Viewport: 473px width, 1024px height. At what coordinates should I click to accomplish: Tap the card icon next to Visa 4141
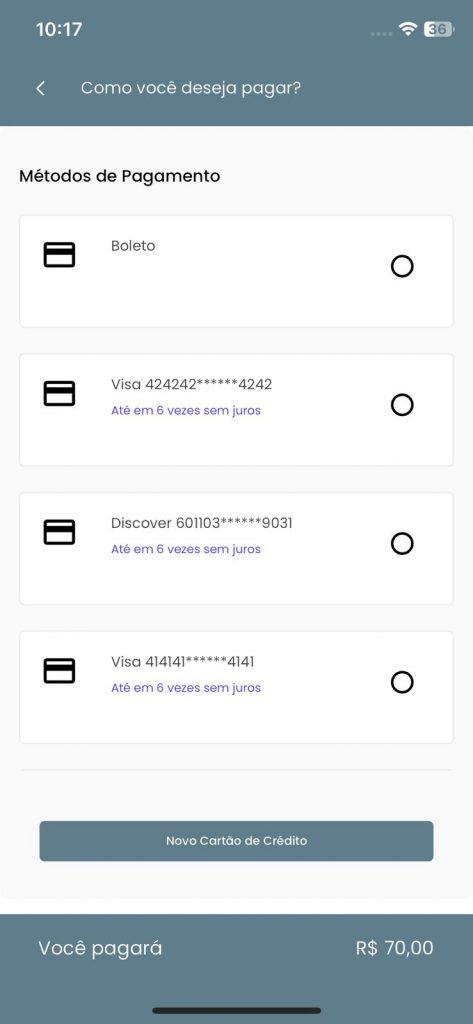59,671
